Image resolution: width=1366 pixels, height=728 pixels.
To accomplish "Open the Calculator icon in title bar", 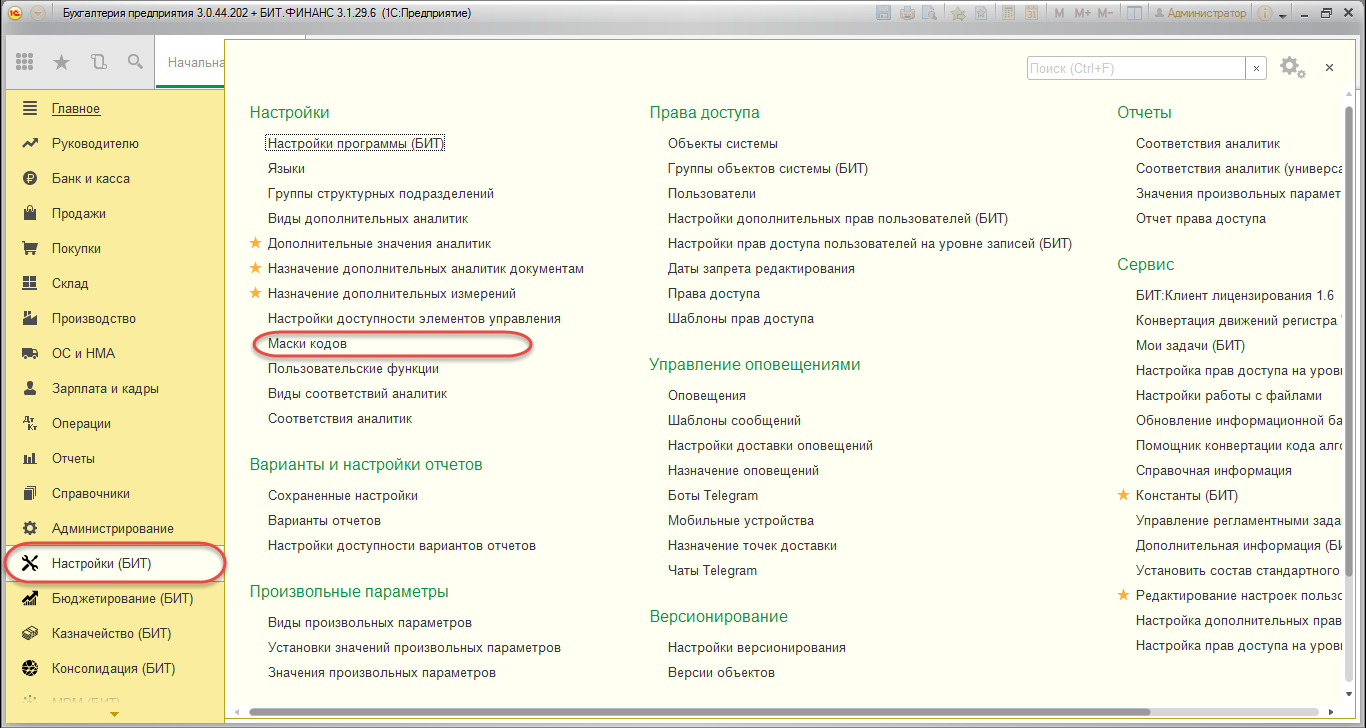I will (1007, 13).
